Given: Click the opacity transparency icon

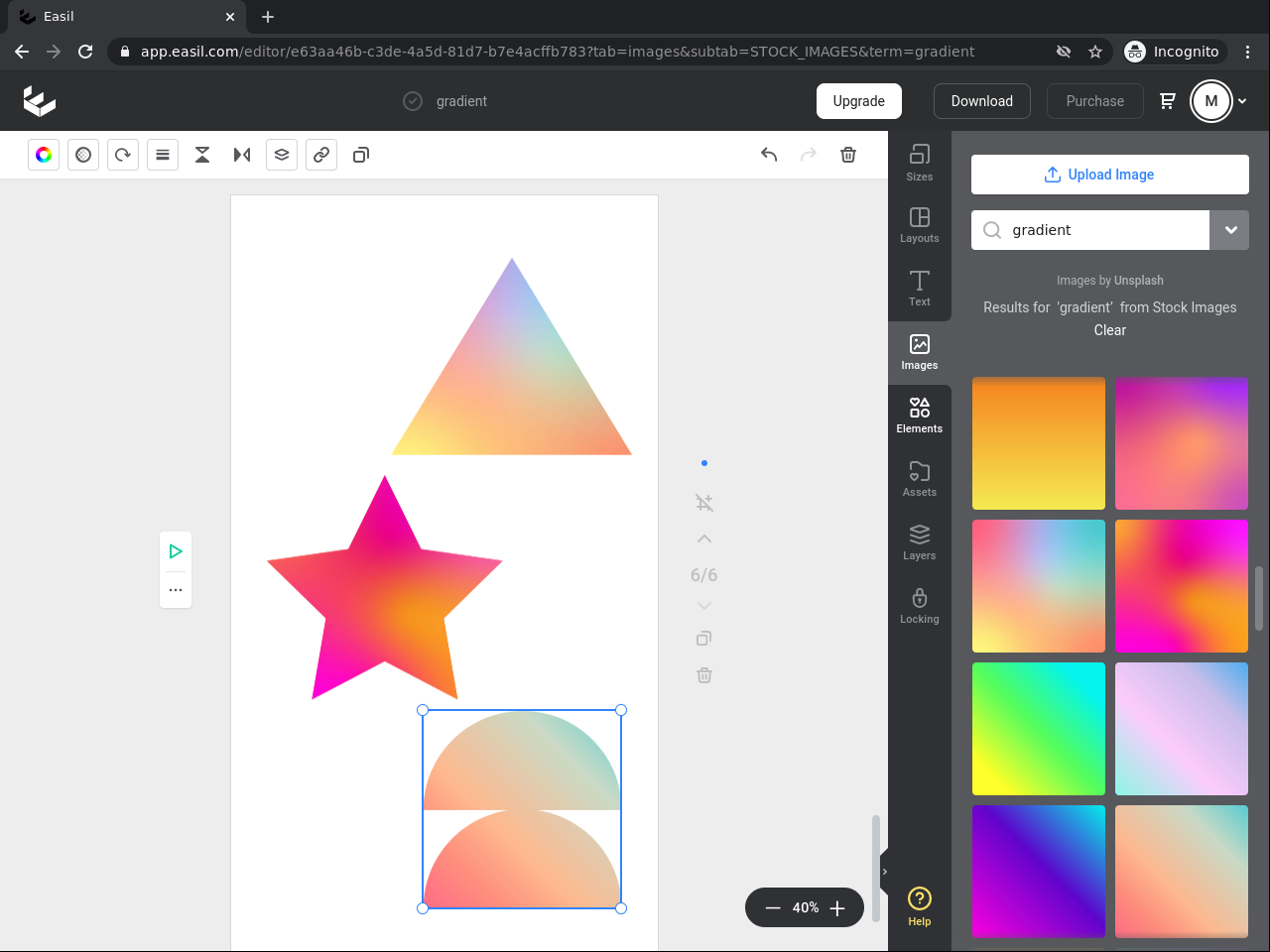Looking at the screenshot, I should pos(83,155).
